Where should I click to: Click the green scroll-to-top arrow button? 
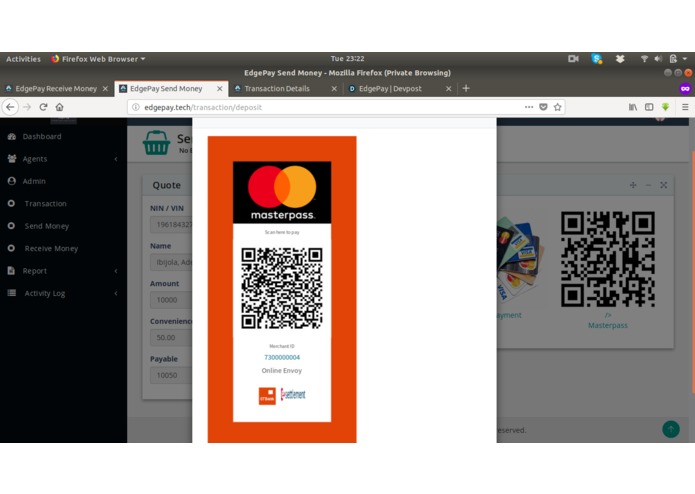tap(671, 429)
